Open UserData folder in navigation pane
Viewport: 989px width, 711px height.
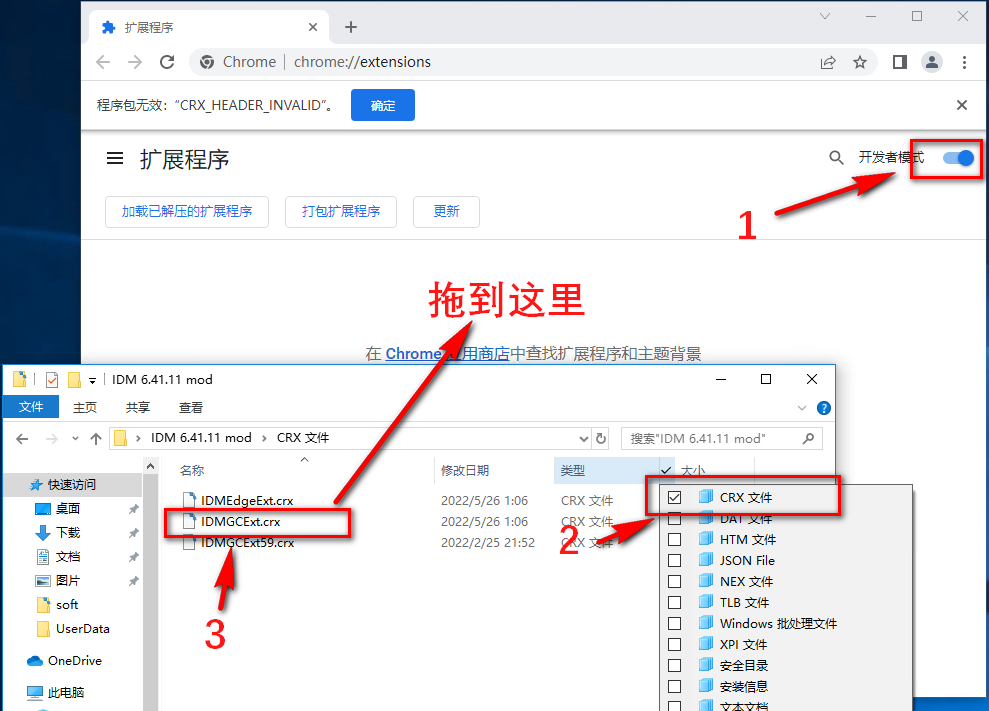click(x=82, y=629)
